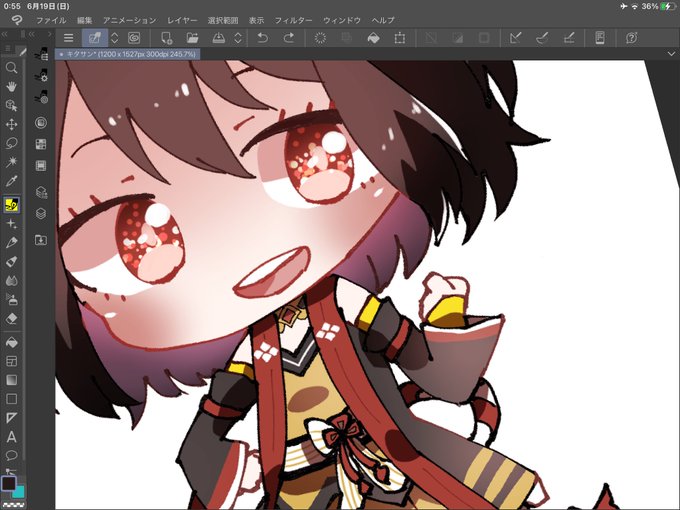Viewport: 680px width, 510px height.
Task: Open the film strip palette icon
Action: point(41,165)
